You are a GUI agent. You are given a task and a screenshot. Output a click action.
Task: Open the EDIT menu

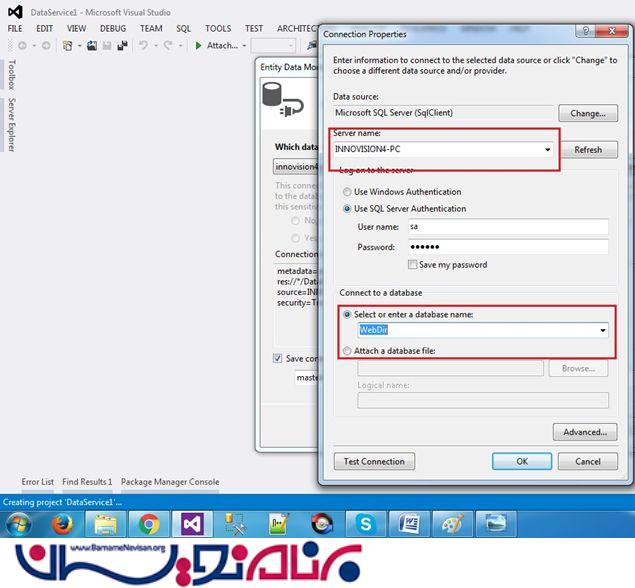click(x=45, y=29)
